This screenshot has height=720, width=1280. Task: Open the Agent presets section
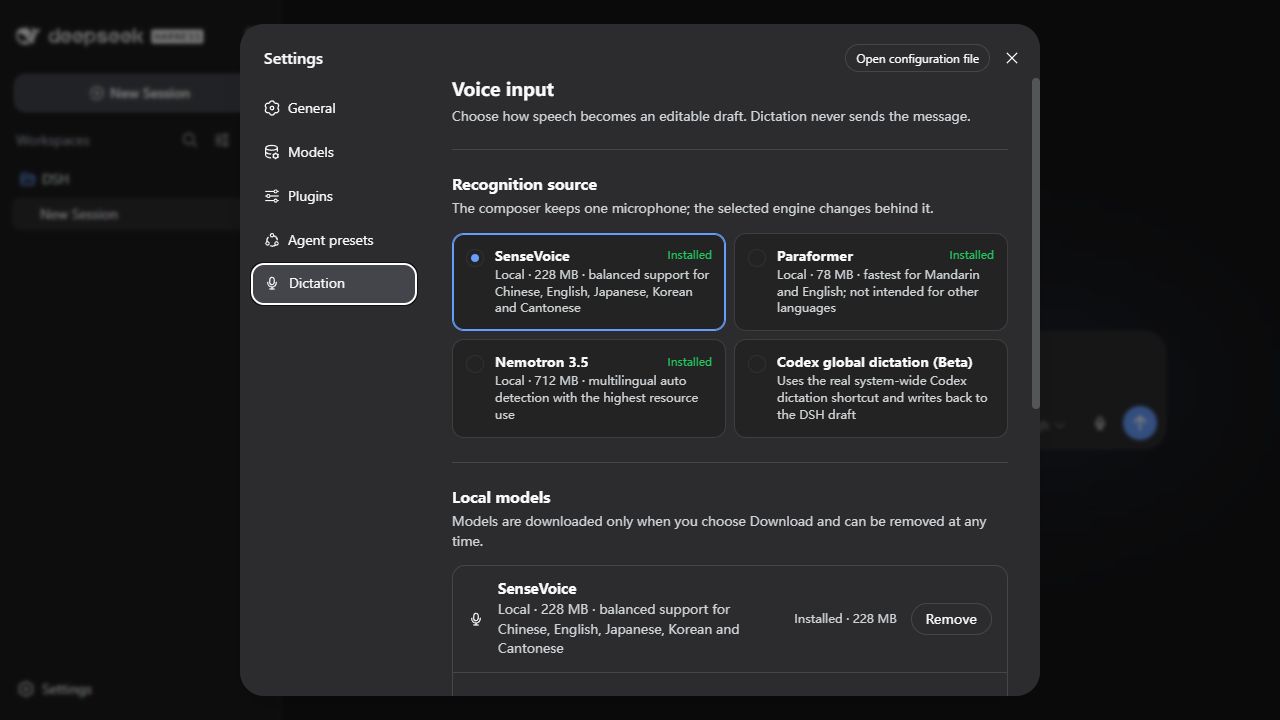pyautogui.click(x=333, y=240)
